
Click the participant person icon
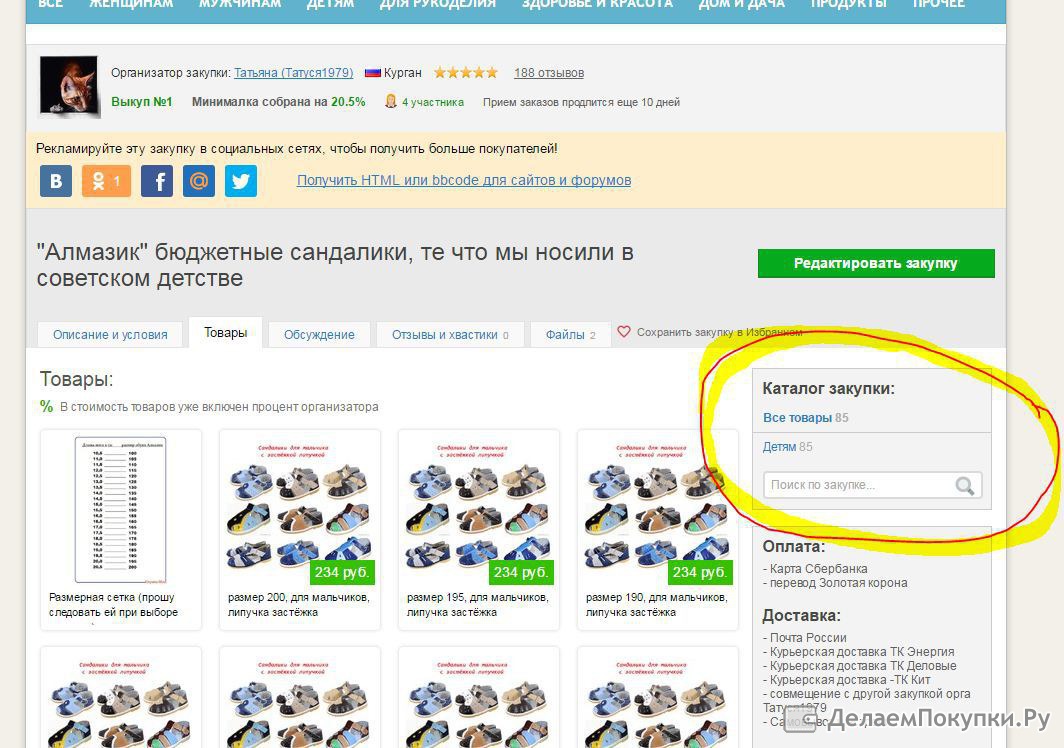tap(390, 102)
